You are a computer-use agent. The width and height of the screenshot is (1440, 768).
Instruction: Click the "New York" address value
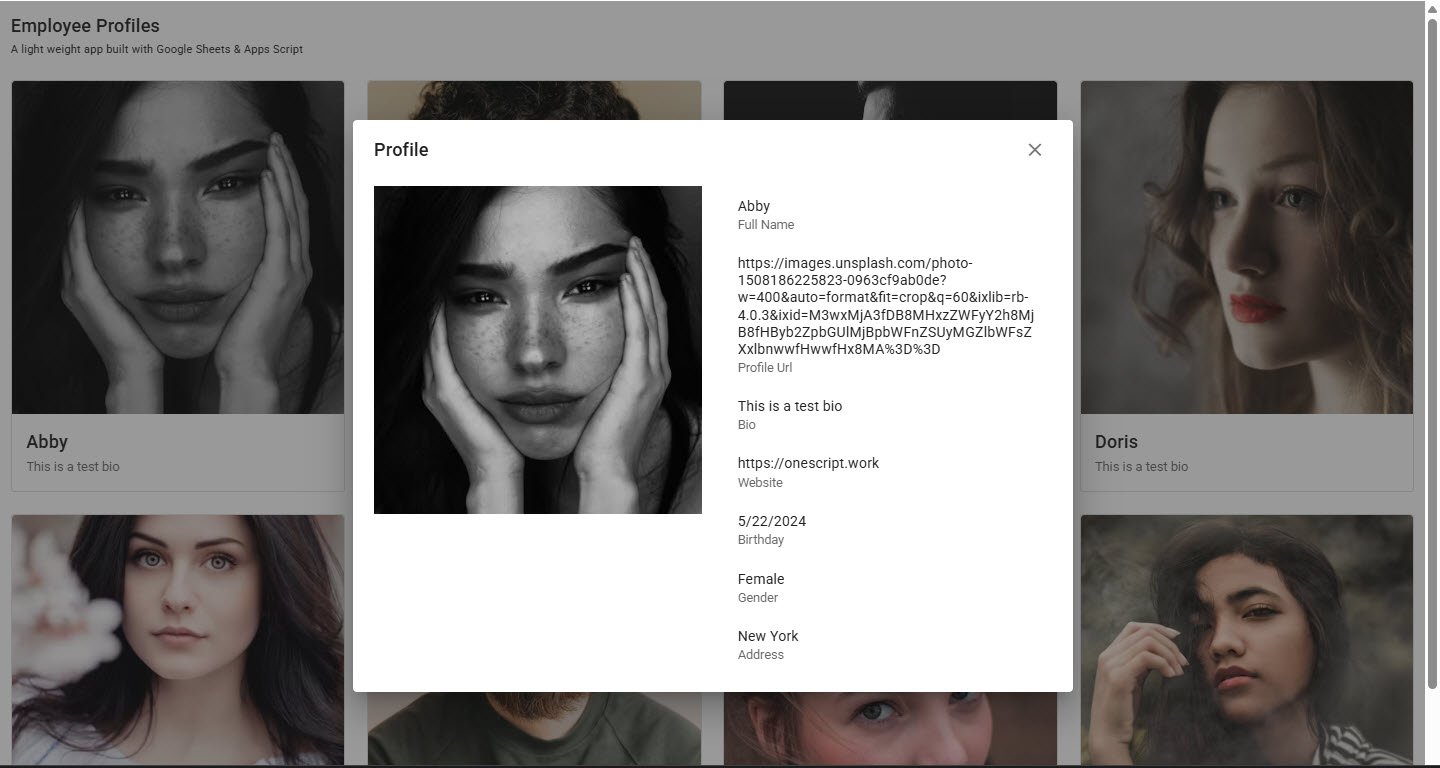pyautogui.click(x=768, y=636)
